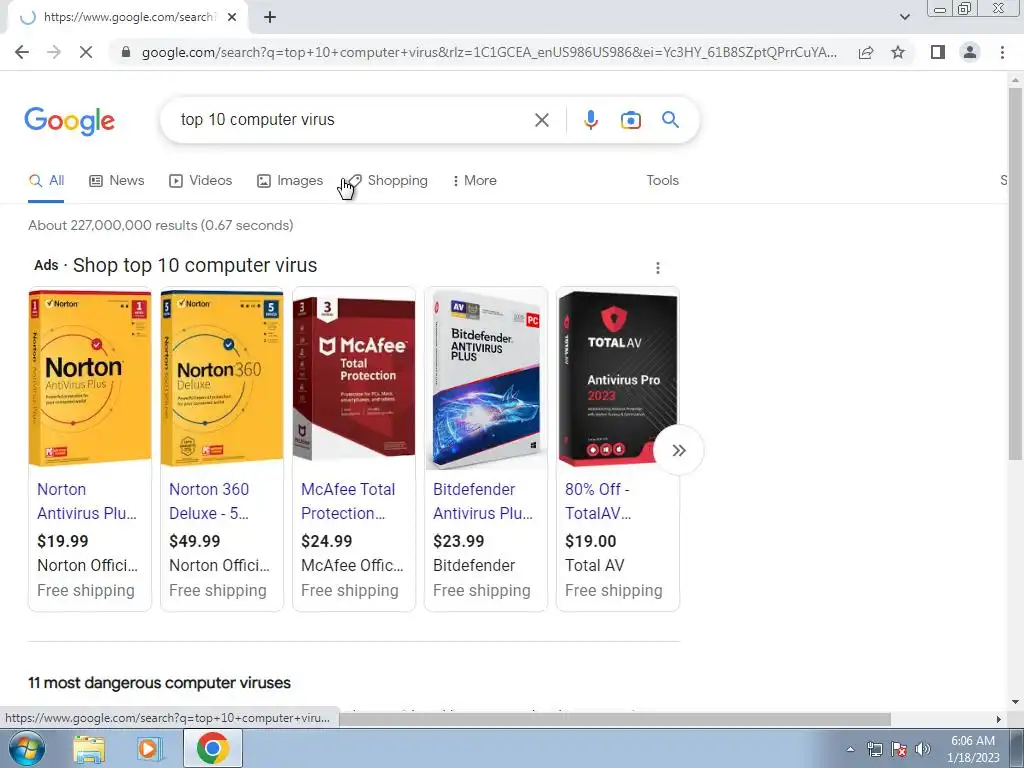Open the tab search down-arrow
The height and width of the screenshot is (768, 1024).
904,17
